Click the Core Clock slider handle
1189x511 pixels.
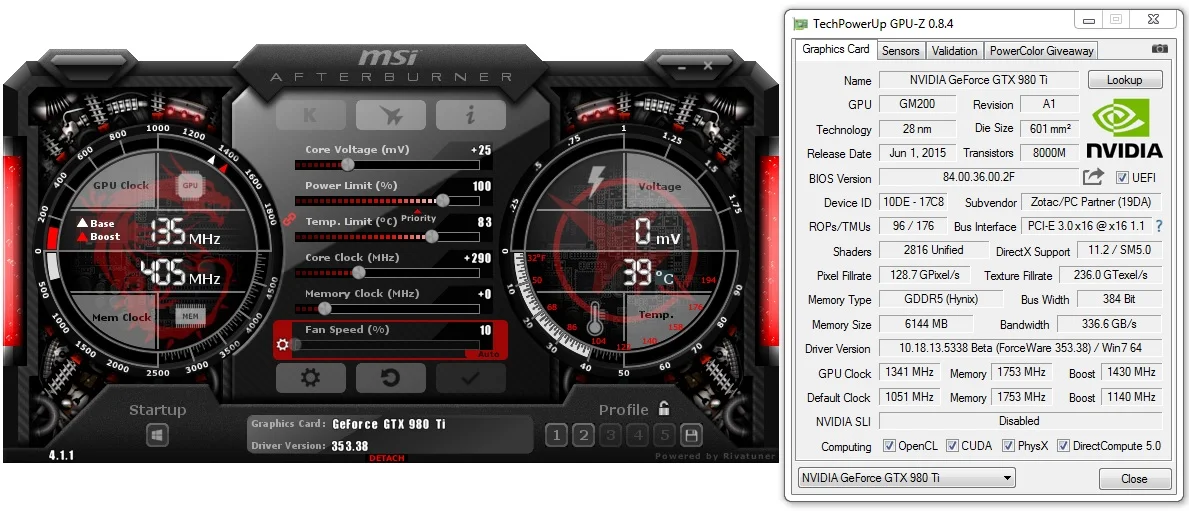coord(359,272)
